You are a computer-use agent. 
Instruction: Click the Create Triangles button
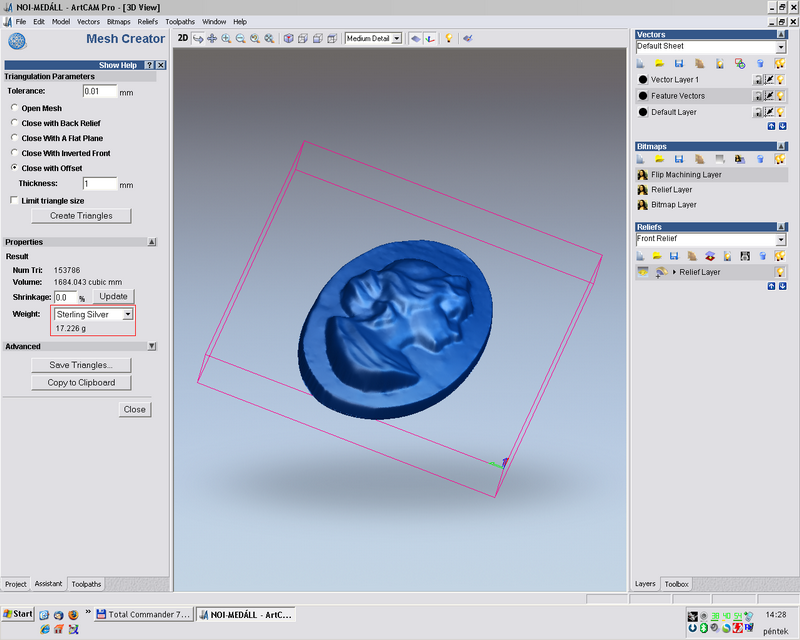point(81,216)
